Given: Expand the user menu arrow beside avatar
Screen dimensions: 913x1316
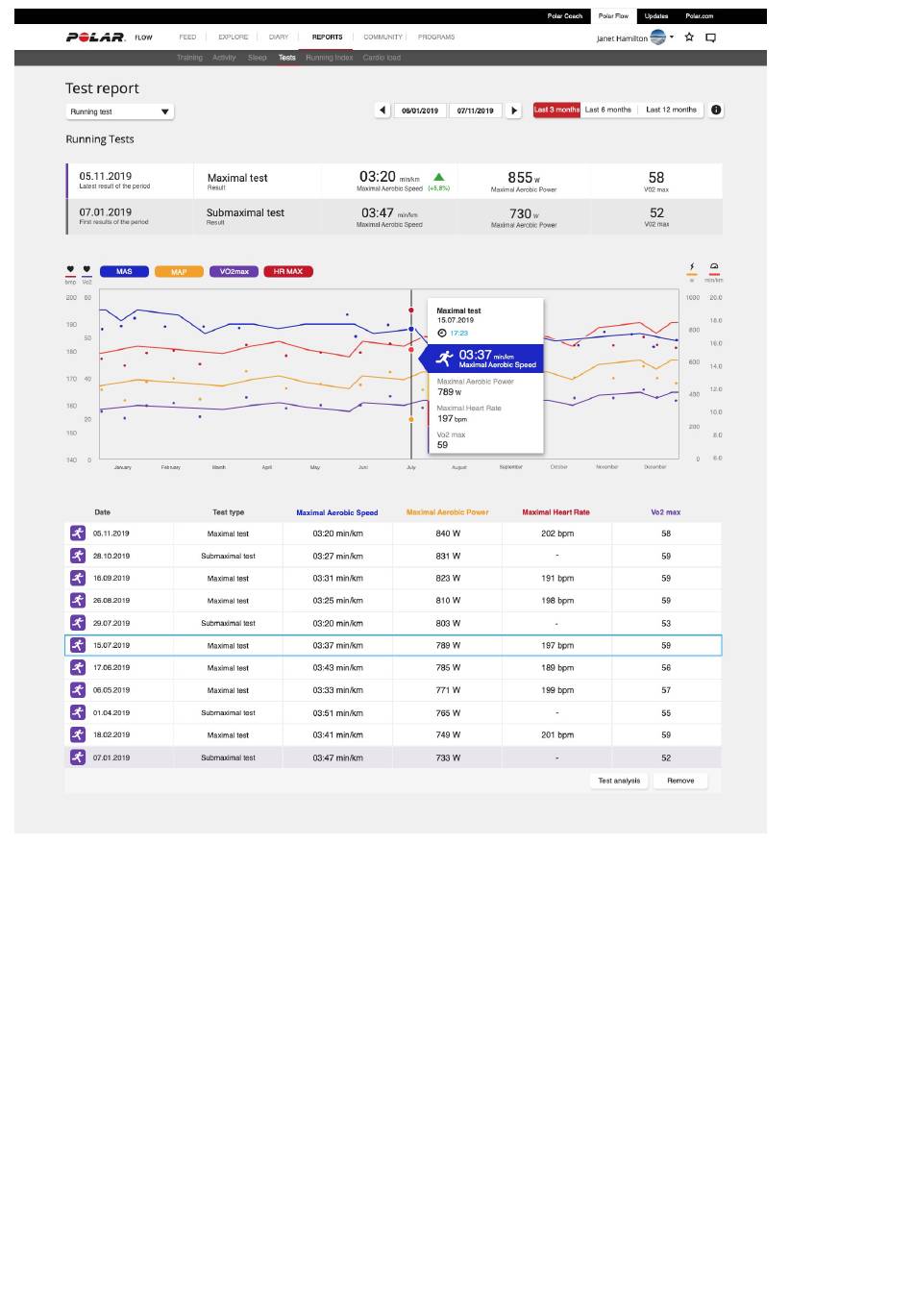Looking at the screenshot, I should click(672, 37).
